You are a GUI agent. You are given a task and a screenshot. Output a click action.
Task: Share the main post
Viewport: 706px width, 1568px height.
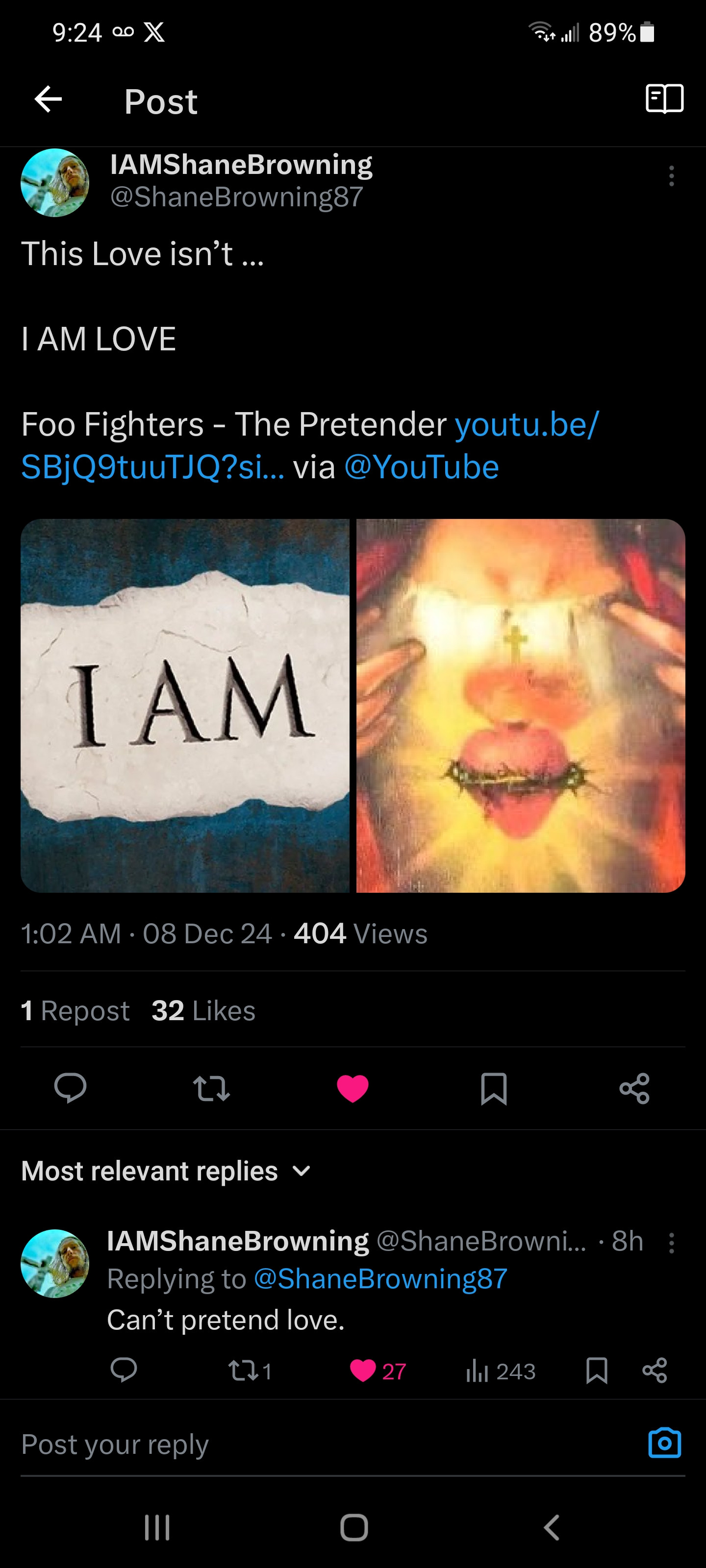pos(634,1088)
